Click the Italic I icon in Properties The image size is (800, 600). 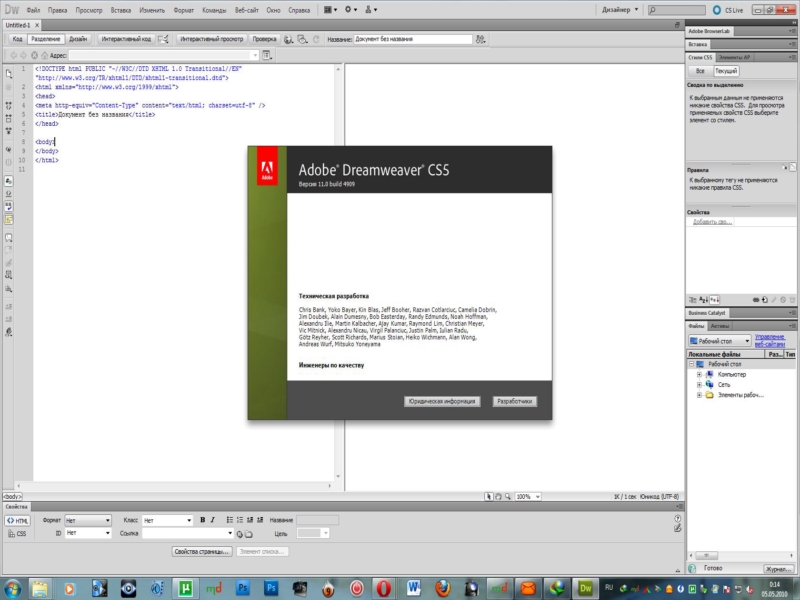click(213, 520)
